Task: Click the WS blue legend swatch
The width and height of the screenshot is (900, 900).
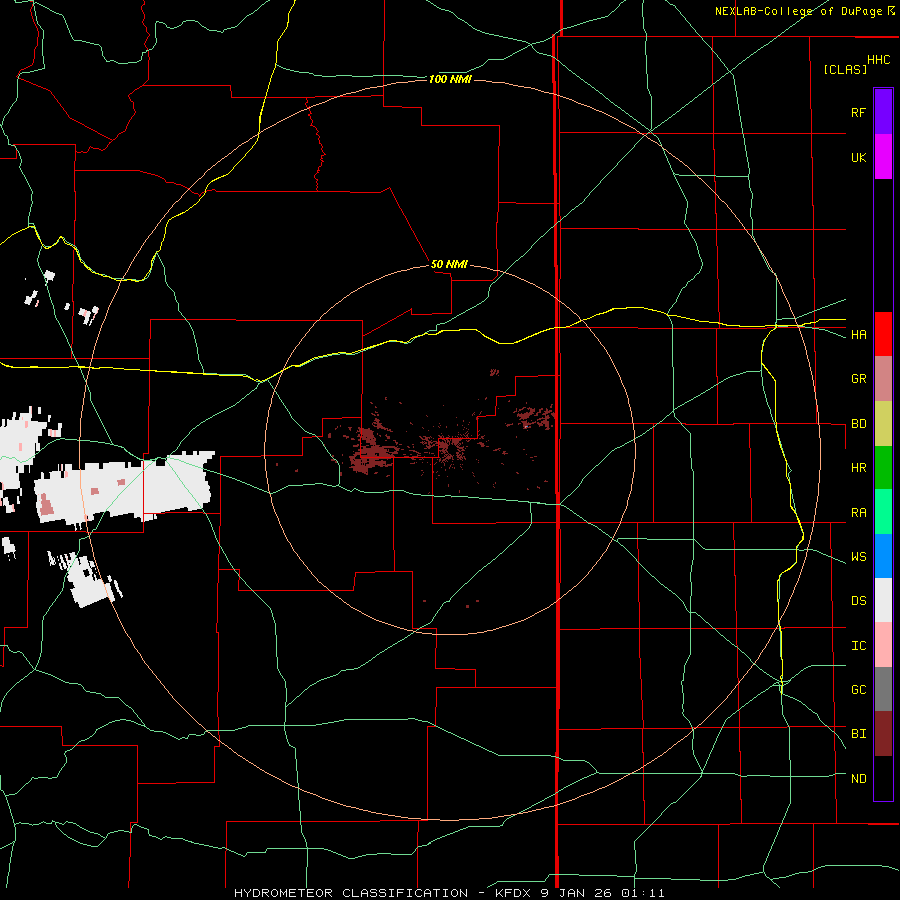Action: tap(883, 556)
